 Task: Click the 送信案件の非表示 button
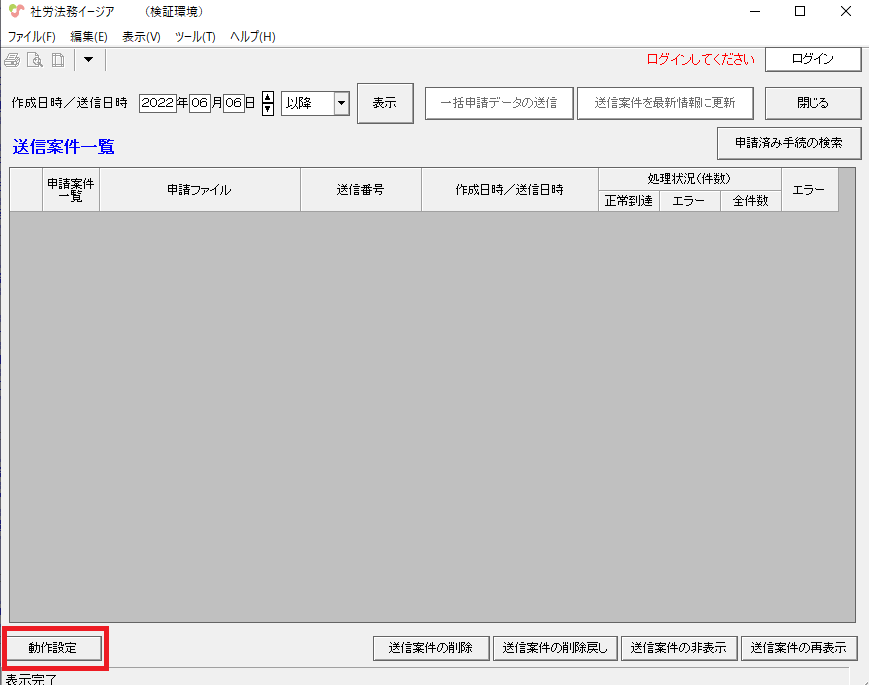tap(678, 648)
